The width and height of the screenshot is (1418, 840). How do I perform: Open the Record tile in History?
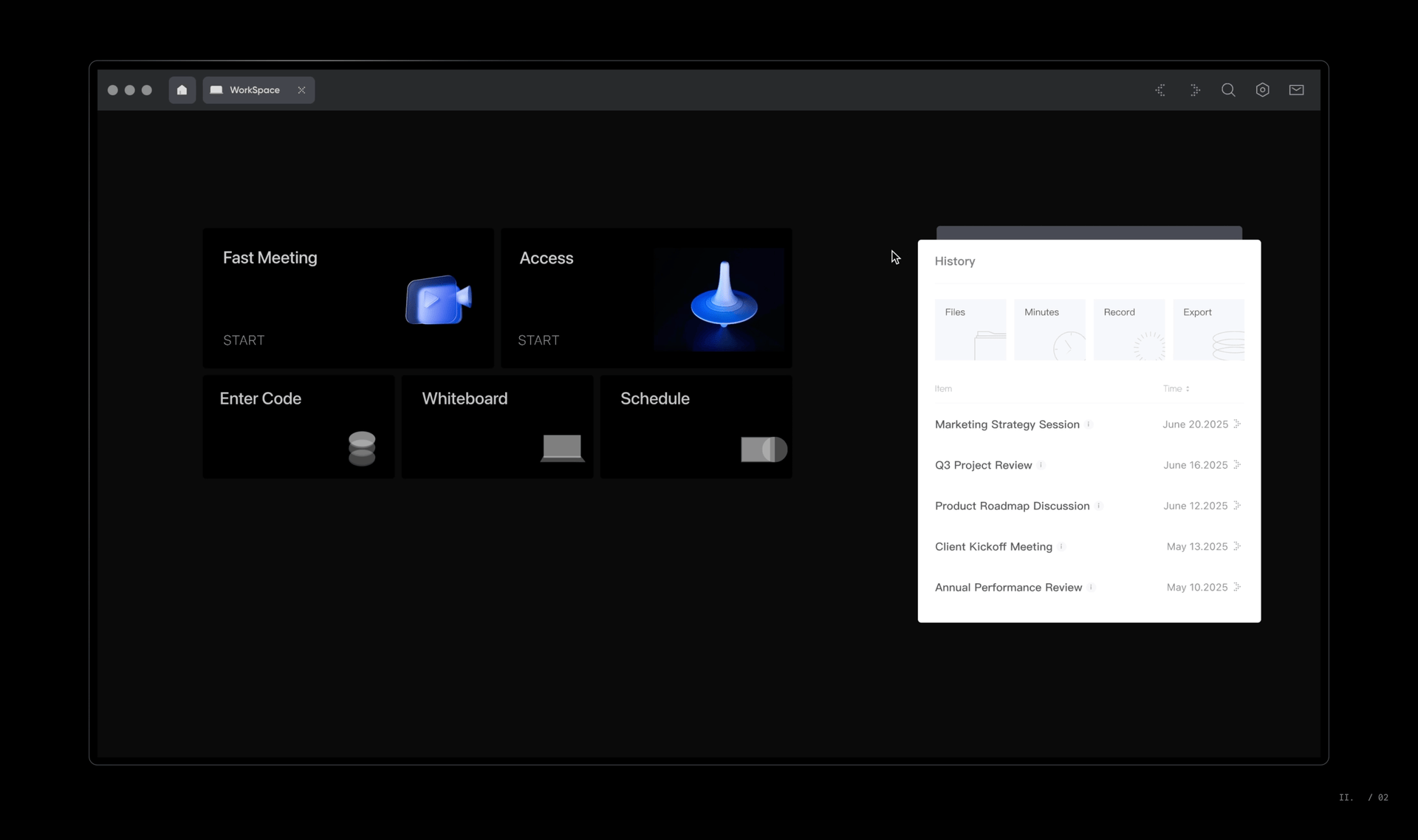pos(1129,329)
